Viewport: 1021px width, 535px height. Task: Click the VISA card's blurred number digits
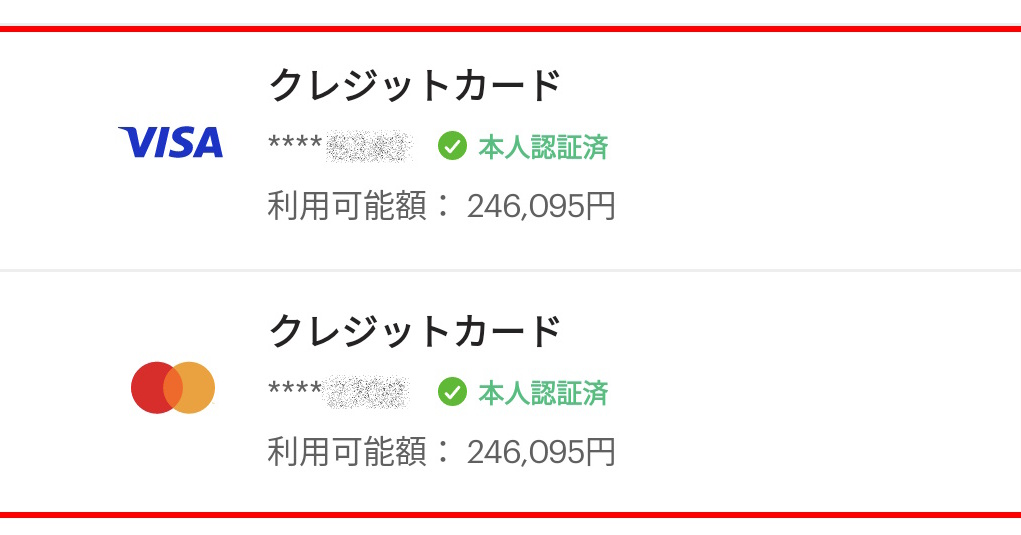(369, 147)
